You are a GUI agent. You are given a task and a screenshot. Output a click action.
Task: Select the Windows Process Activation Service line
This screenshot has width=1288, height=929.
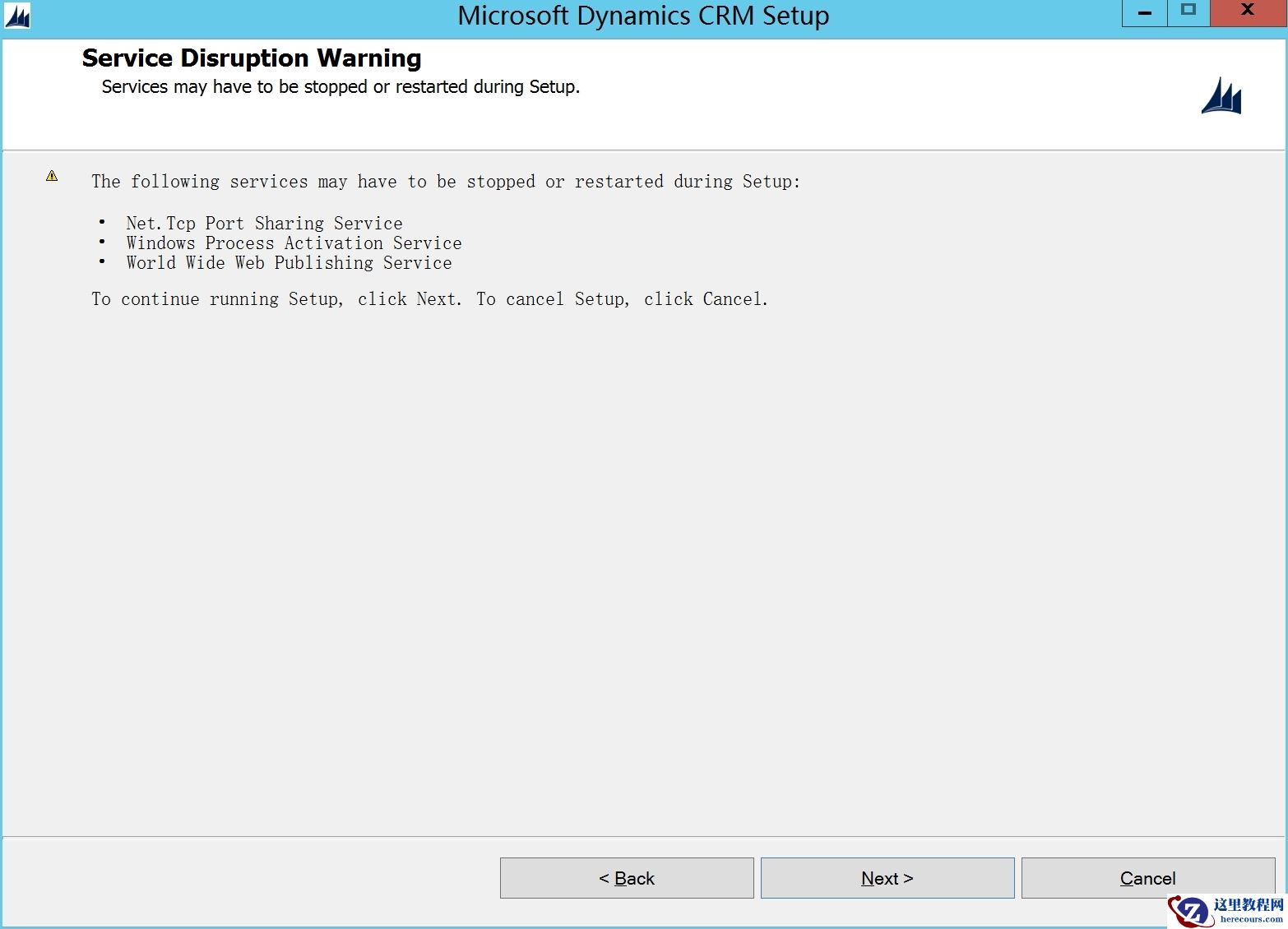(294, 243)
